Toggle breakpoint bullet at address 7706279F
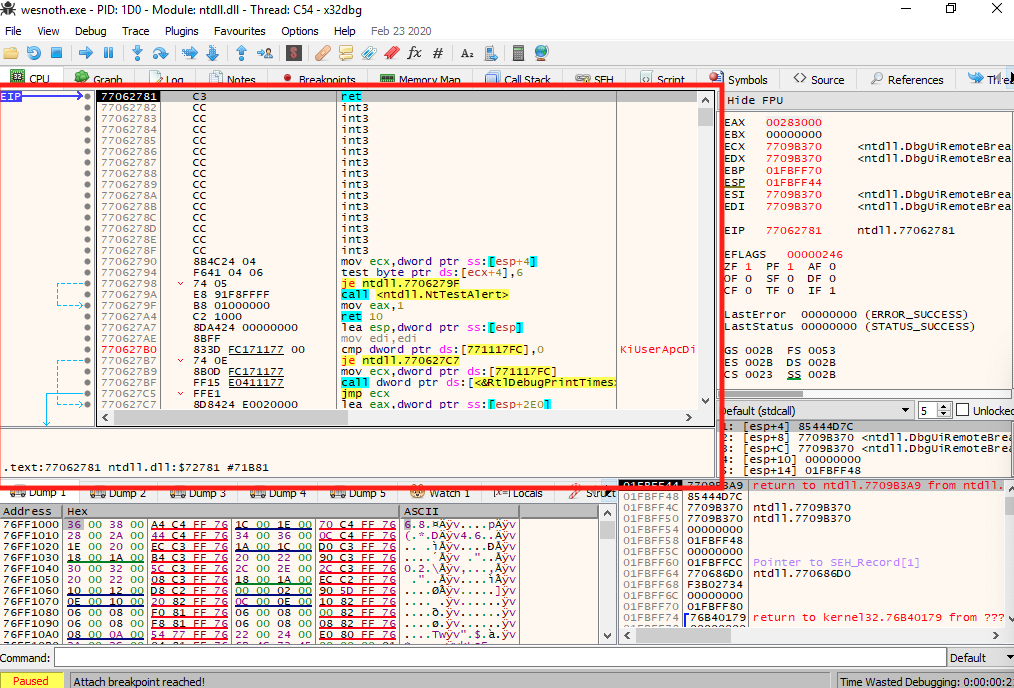Screen dimensions: 1014x688 click(87, 306)
